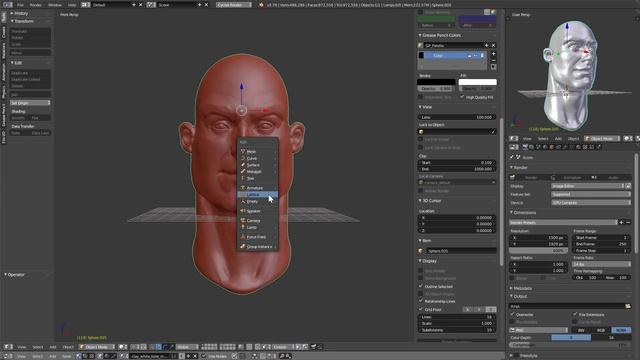Viewport: 640px width, 360px height.
Task: Choose Group Instance in the Add menu
Action: [x=258, y=247]
